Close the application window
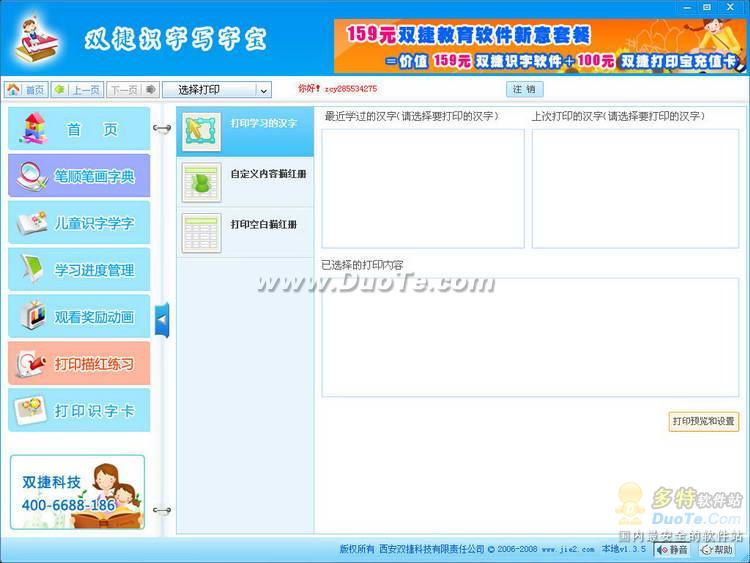The image size is (750, 563). (730, 8)
